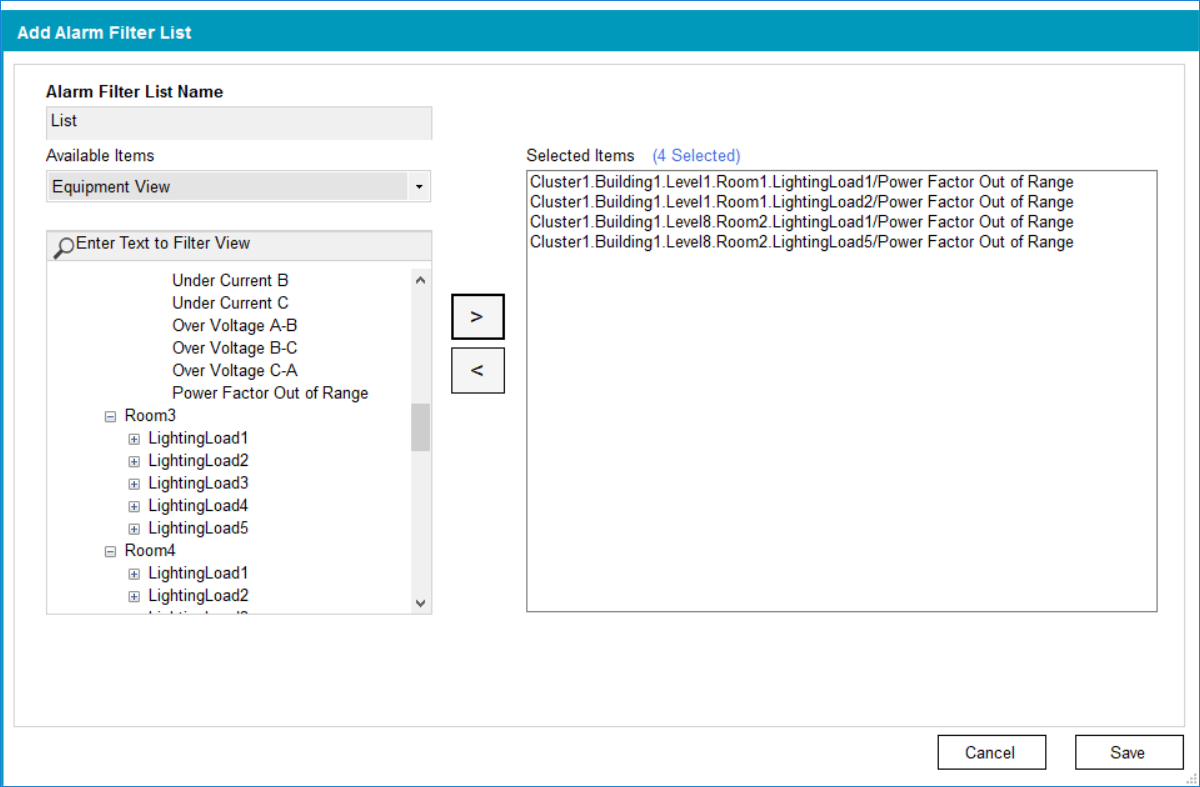The image size is (1200, 787).
Task: Expand LightingLoad5 under Room3
Action: pyautogui.click(x=134, y=528)
